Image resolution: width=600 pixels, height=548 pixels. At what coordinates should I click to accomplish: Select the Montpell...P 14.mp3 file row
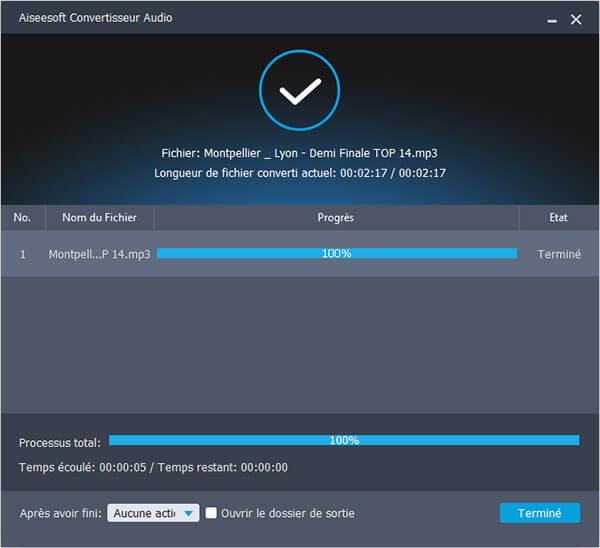coord(300,254)
